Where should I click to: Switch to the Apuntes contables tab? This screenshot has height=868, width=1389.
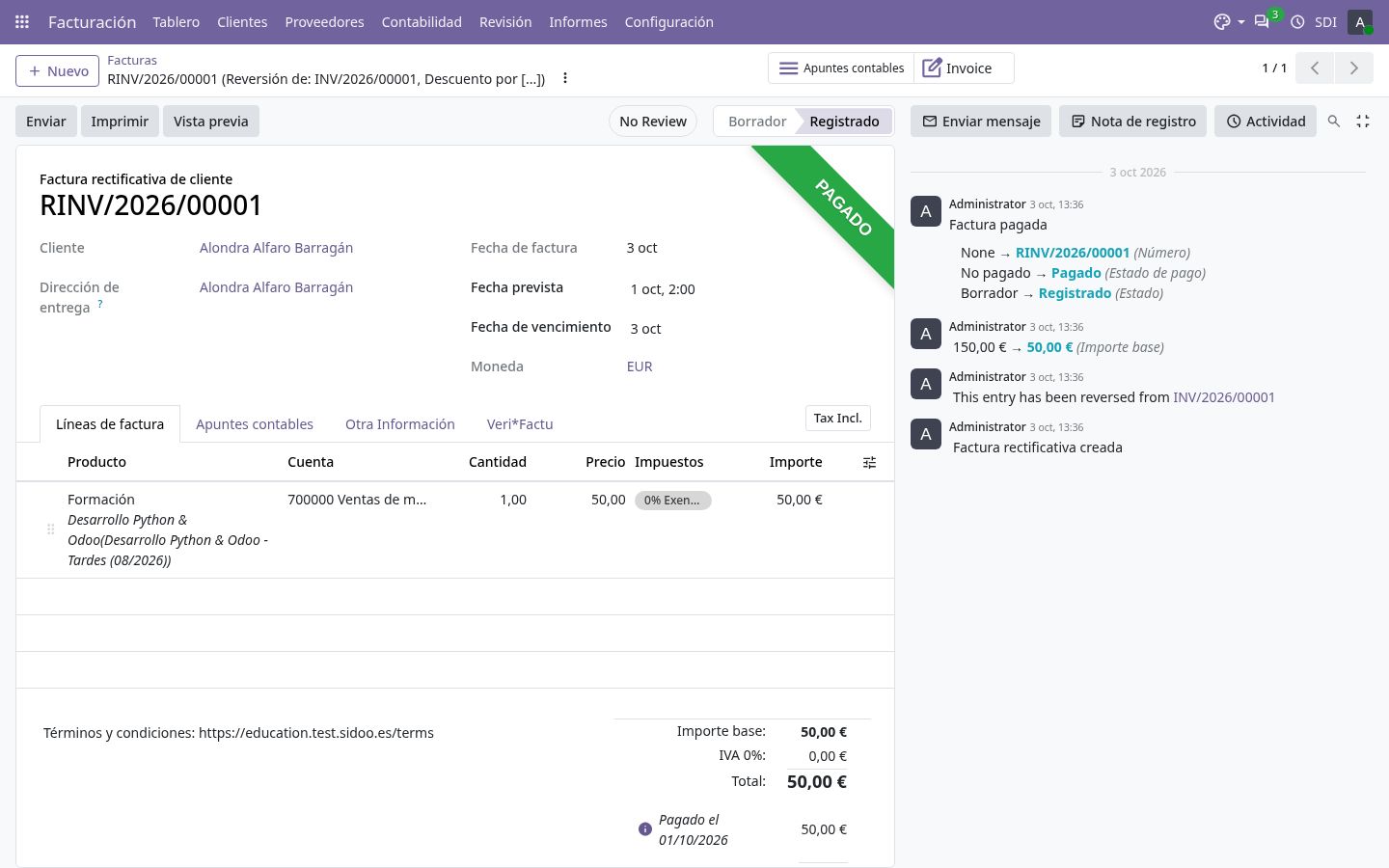(x=255, y=424)
